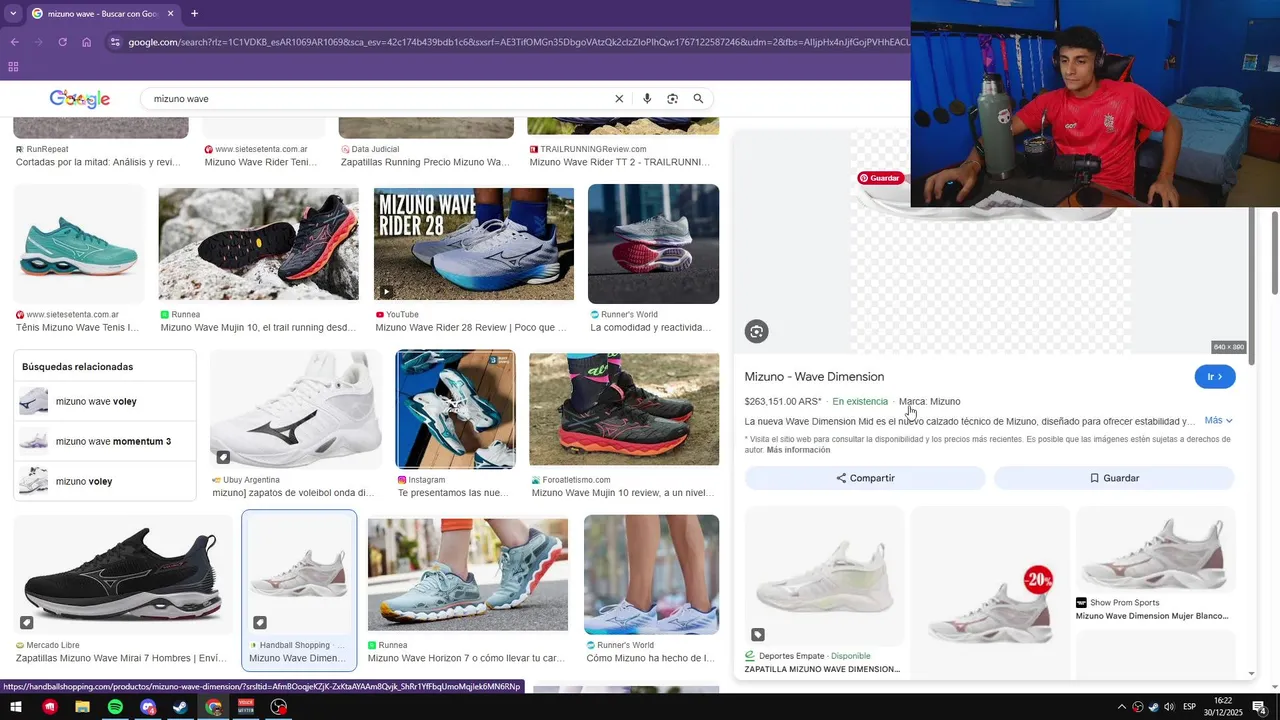The image size is (1280, 720).
Task: Go back with browser back arrow
Action: pyautogui.click(x=14, y=42)
